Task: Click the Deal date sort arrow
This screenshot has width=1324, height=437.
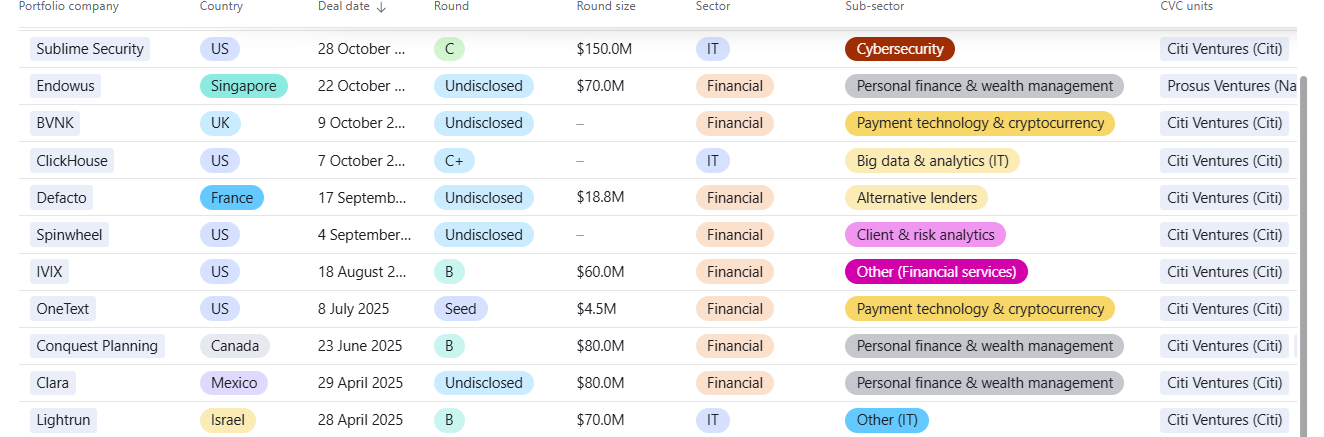Action: [x=382, y=7]
